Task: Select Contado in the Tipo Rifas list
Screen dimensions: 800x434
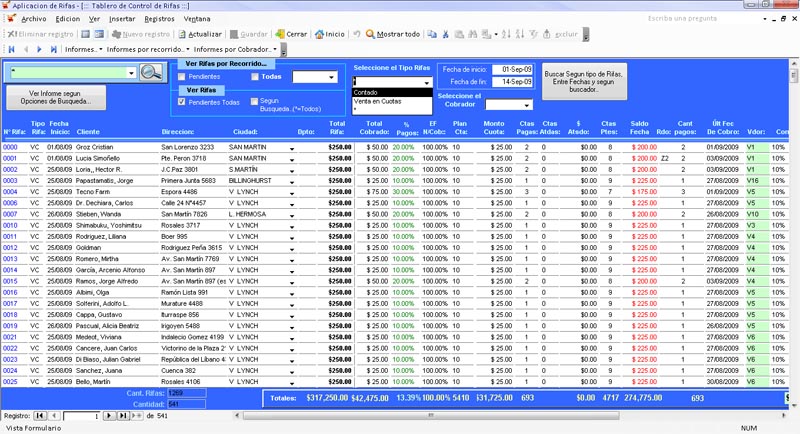Action: click(x=392, y=93)
